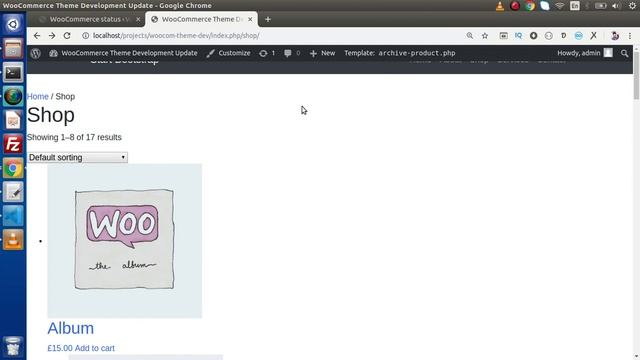Screen dimensions: 640x360
Task: Select the WooCommerce Theme Dev tab
Action: click(202, 19)
